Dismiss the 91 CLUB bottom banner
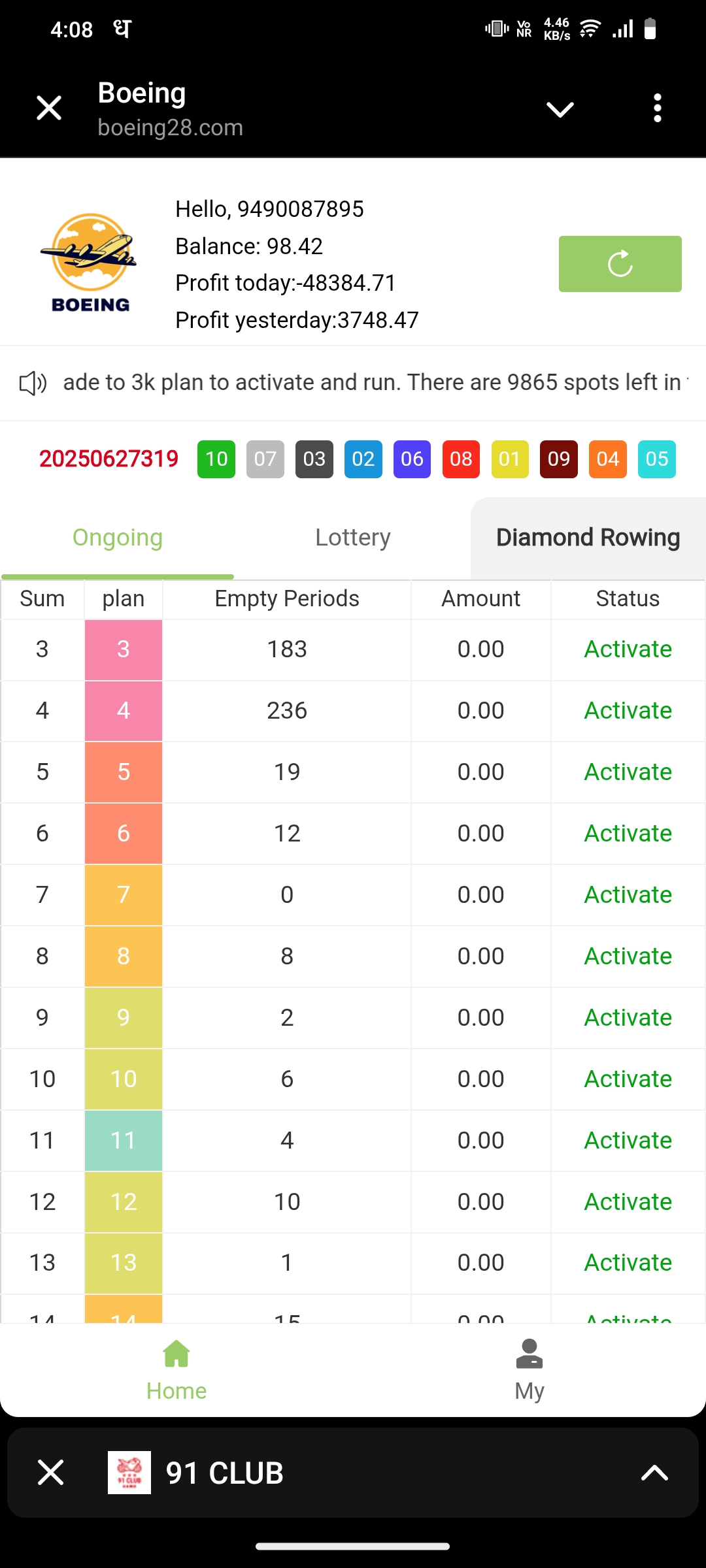This screenshot has width=706, height=1568. pos(50,1473)
